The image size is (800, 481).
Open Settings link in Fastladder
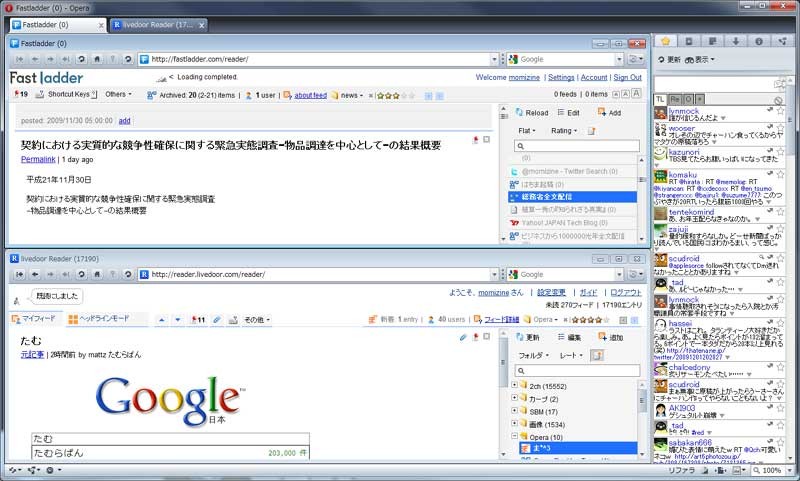561,77
